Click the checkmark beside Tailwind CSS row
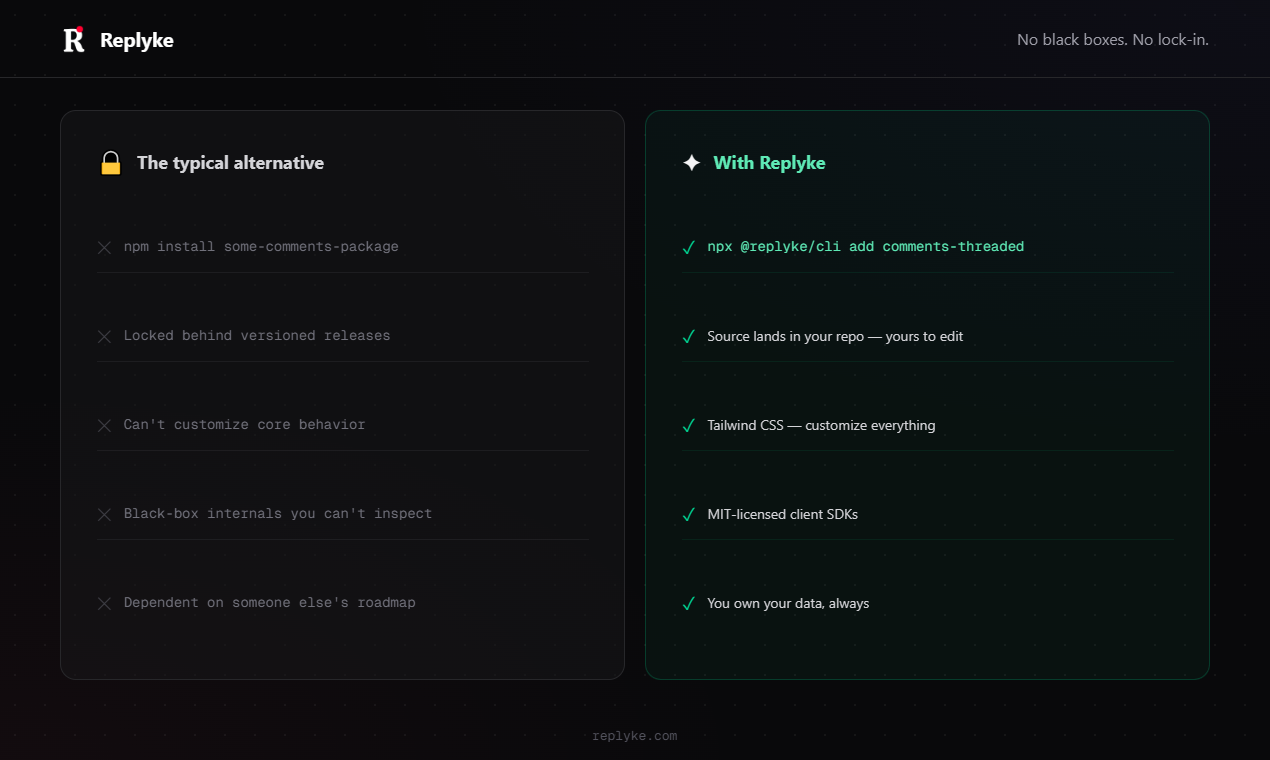The image size is (1270, 760). tap(688, 425)
